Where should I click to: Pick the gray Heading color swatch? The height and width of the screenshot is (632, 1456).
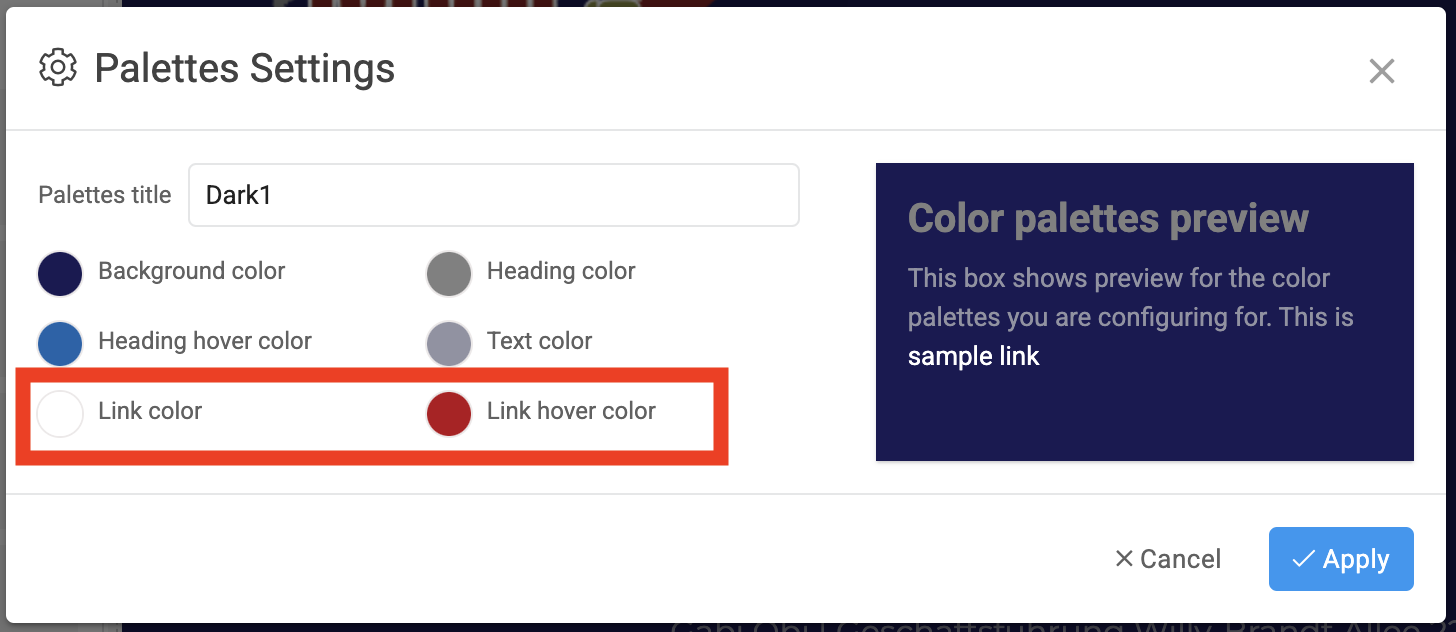tap(449, 274)
